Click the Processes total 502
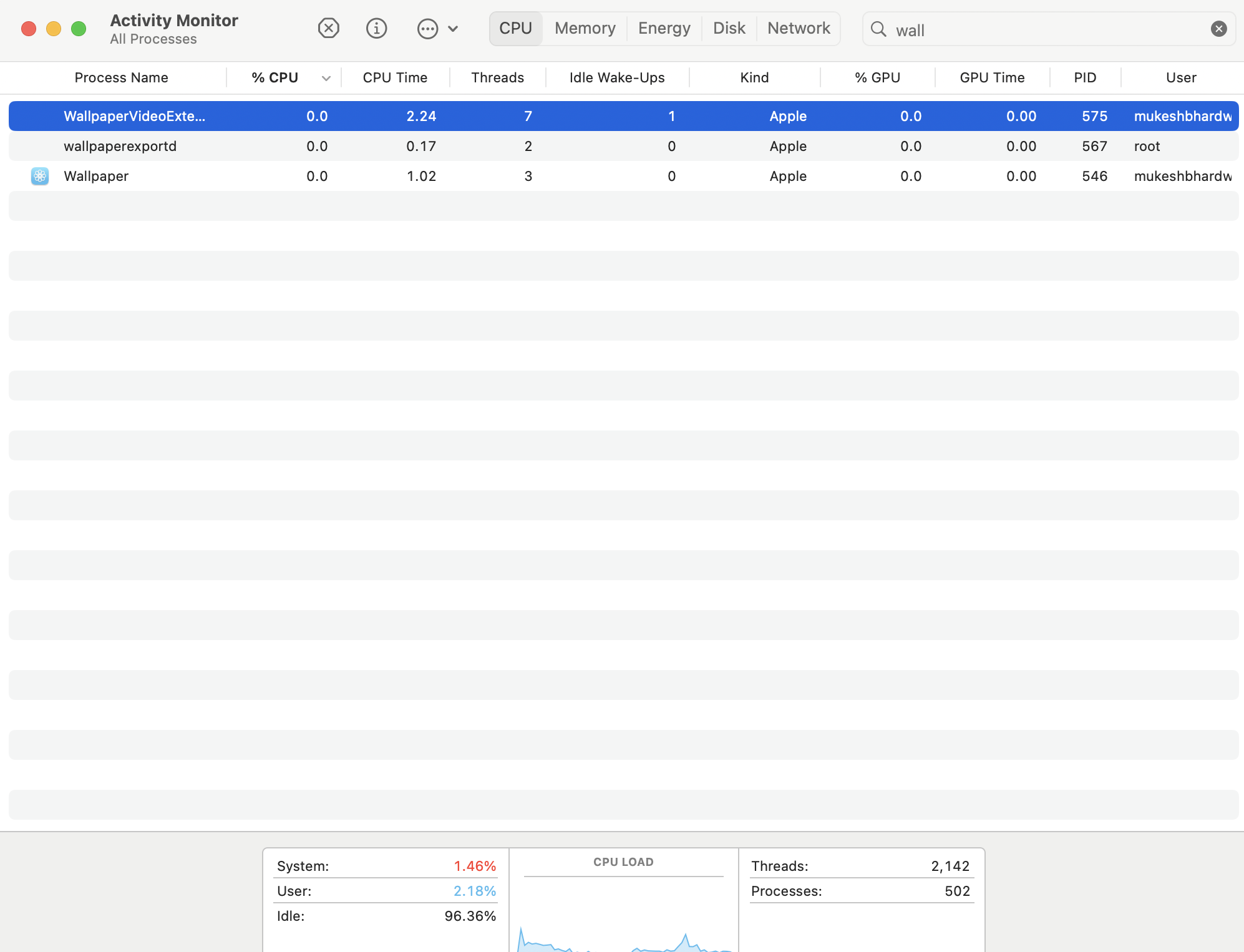 pos(957,891)
